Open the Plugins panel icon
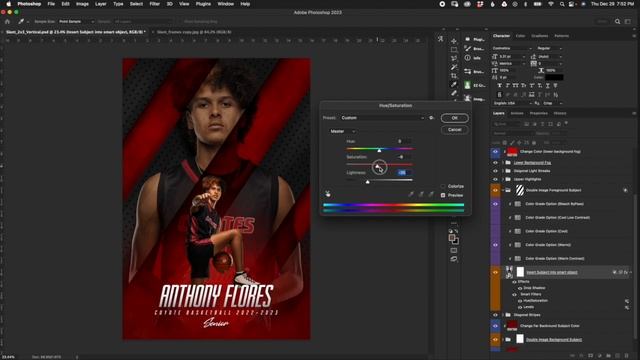Image resolution: width=640 pixels, height=360 pixels. click(x=468, y=39)
